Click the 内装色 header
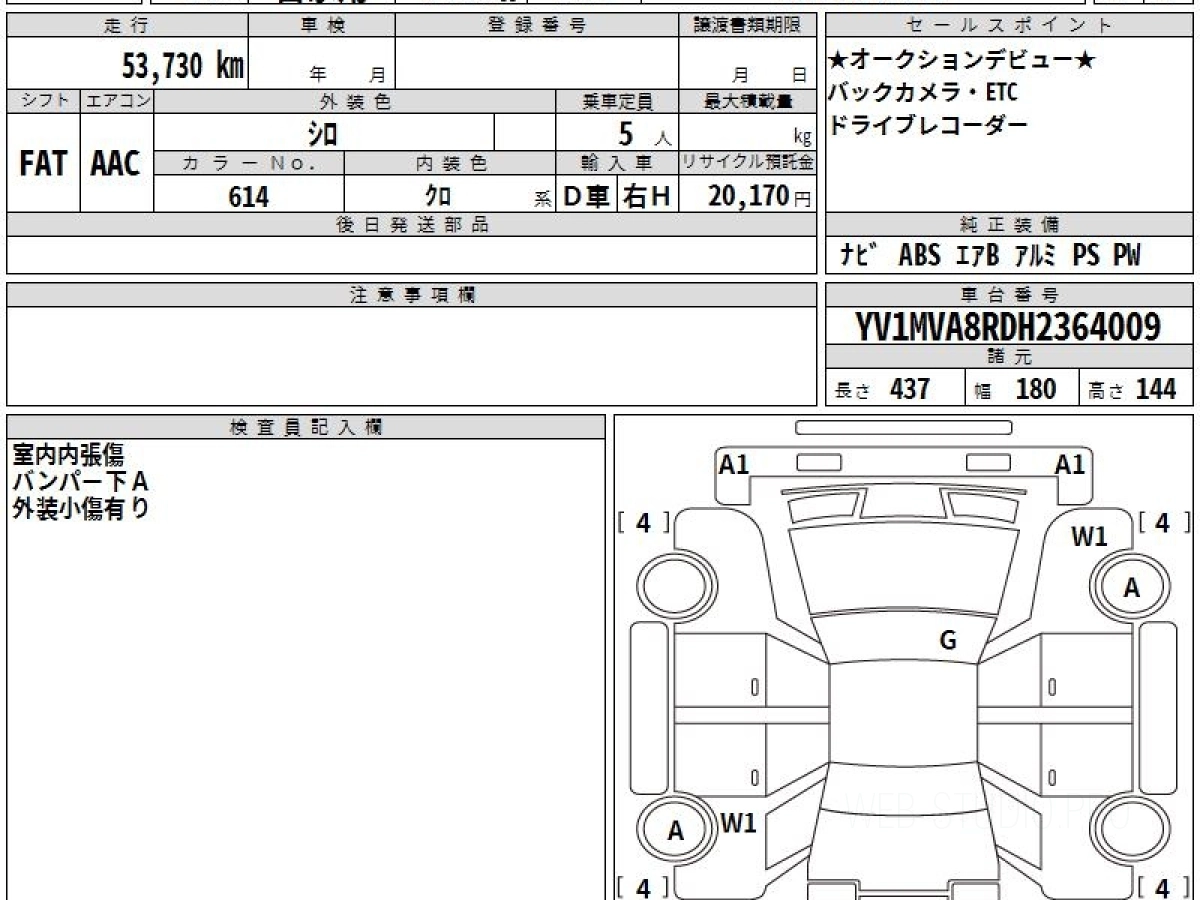The image size is (1200, 900). point(450,164)
